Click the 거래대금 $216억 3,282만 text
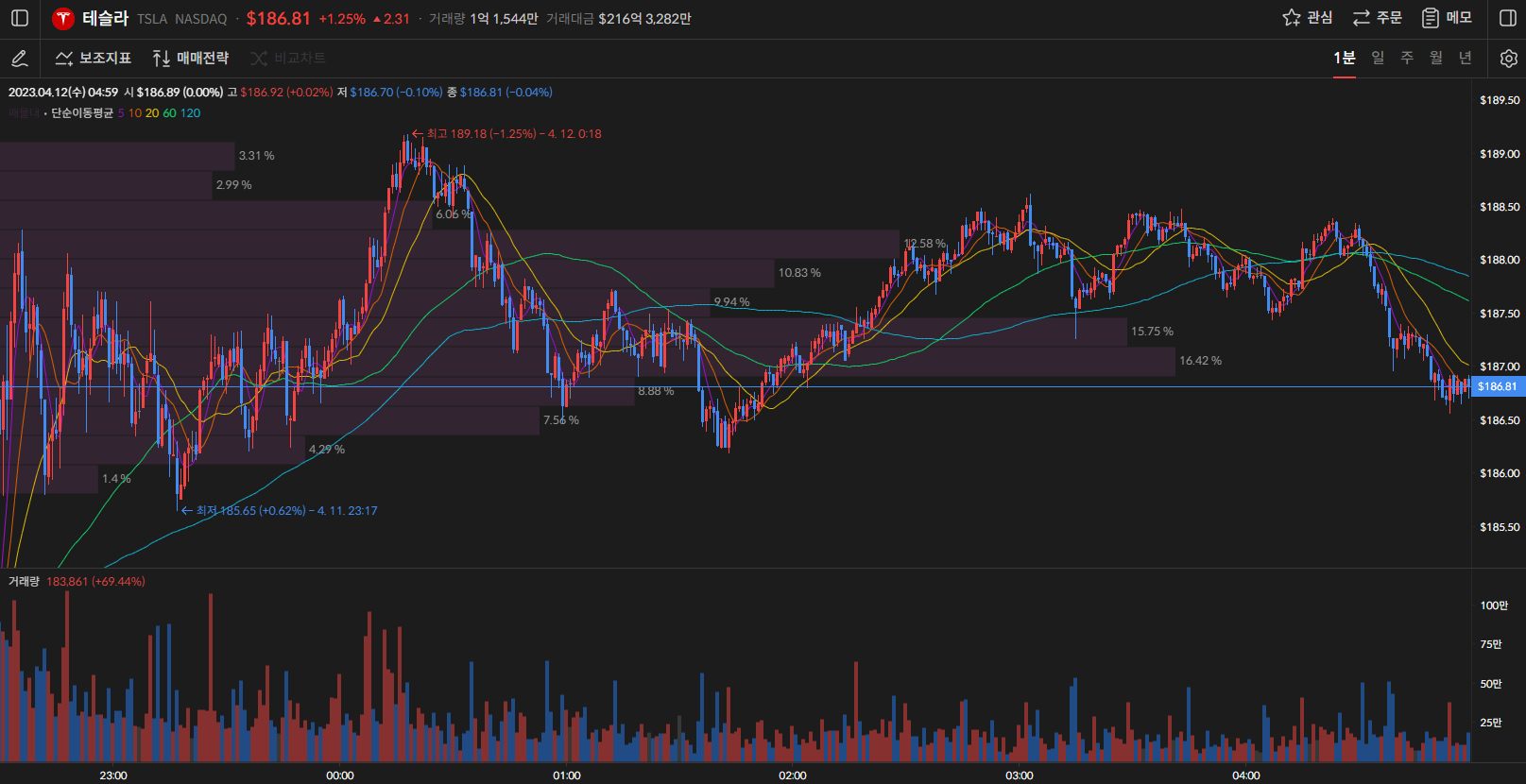Image resolution: width=1526 pixels, height=784 pixels. click(619, 19)
